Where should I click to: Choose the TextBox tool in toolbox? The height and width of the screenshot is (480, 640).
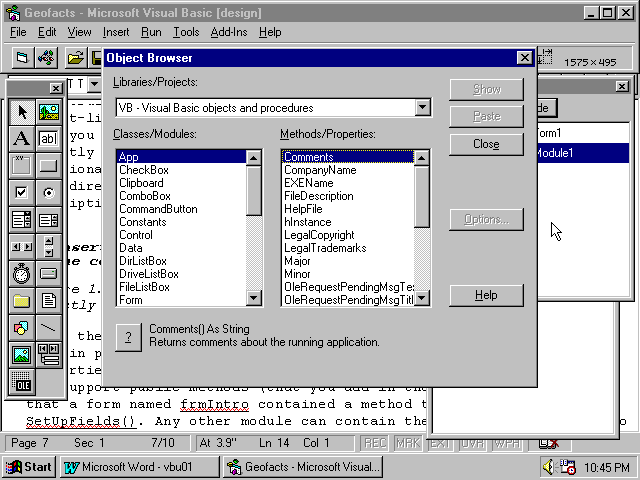click(49, 138)
